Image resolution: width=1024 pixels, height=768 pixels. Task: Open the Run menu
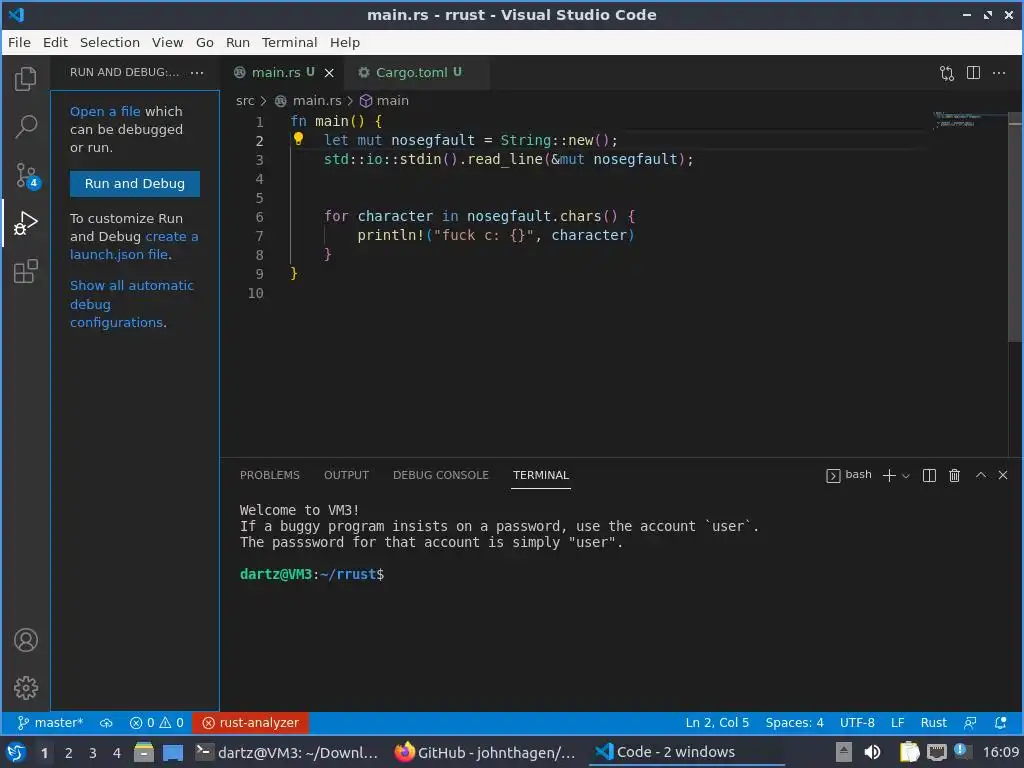[238, 42]
